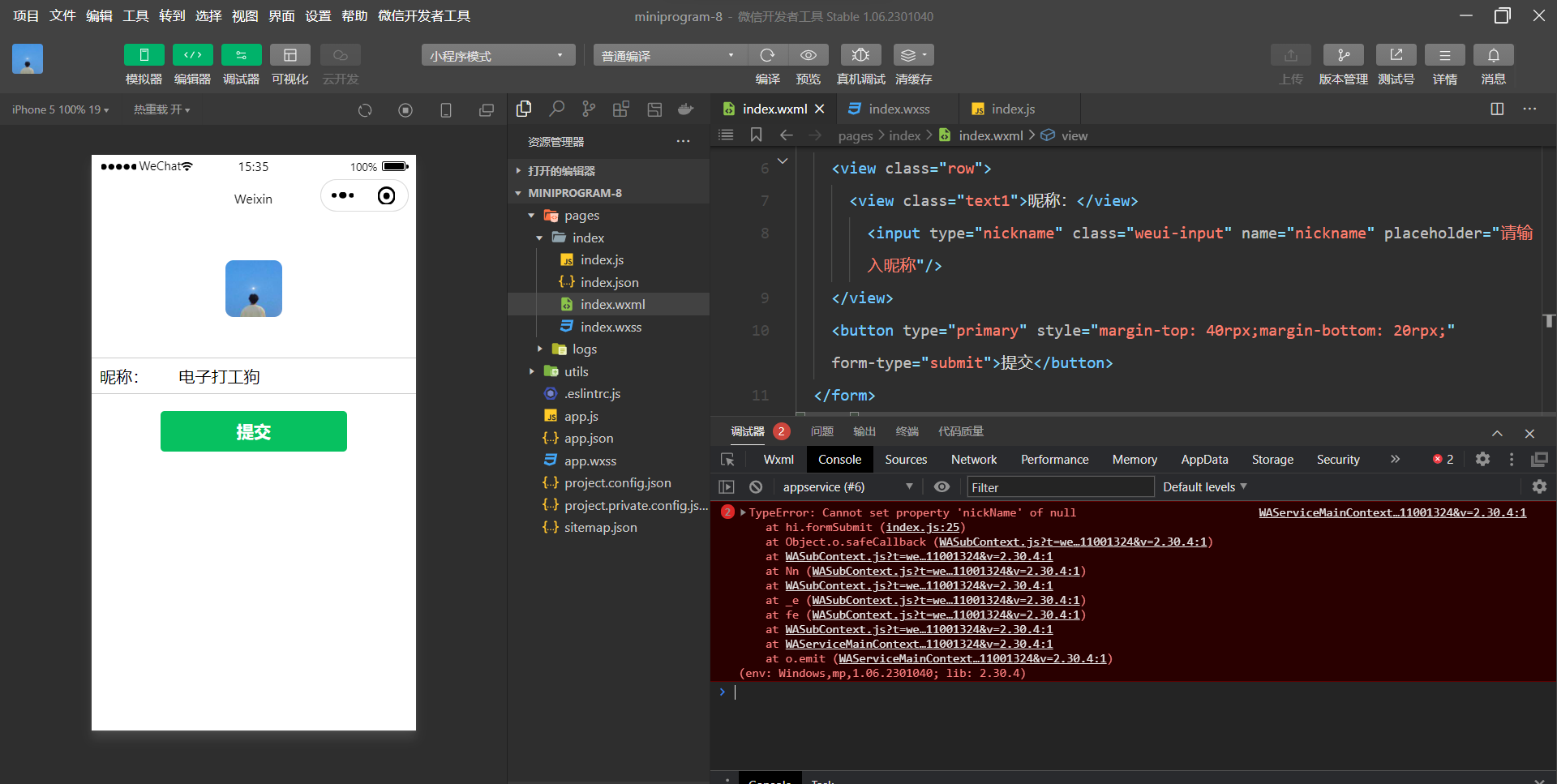
Task: Click the 真机调试 remote debug icon
Action: (x=861, y=55)
